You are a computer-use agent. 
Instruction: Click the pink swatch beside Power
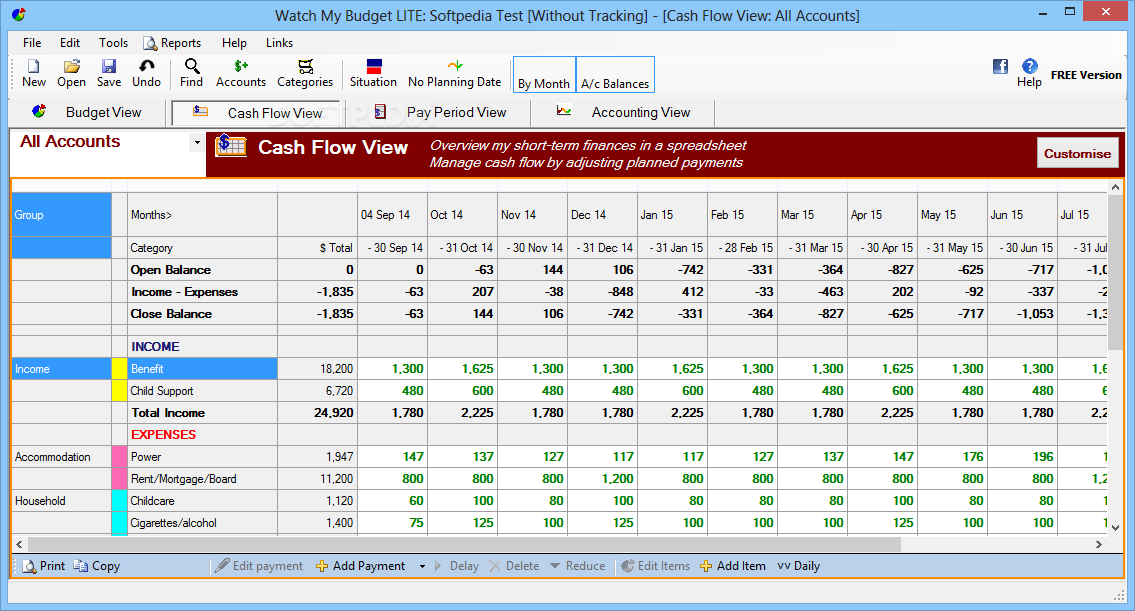119,457
